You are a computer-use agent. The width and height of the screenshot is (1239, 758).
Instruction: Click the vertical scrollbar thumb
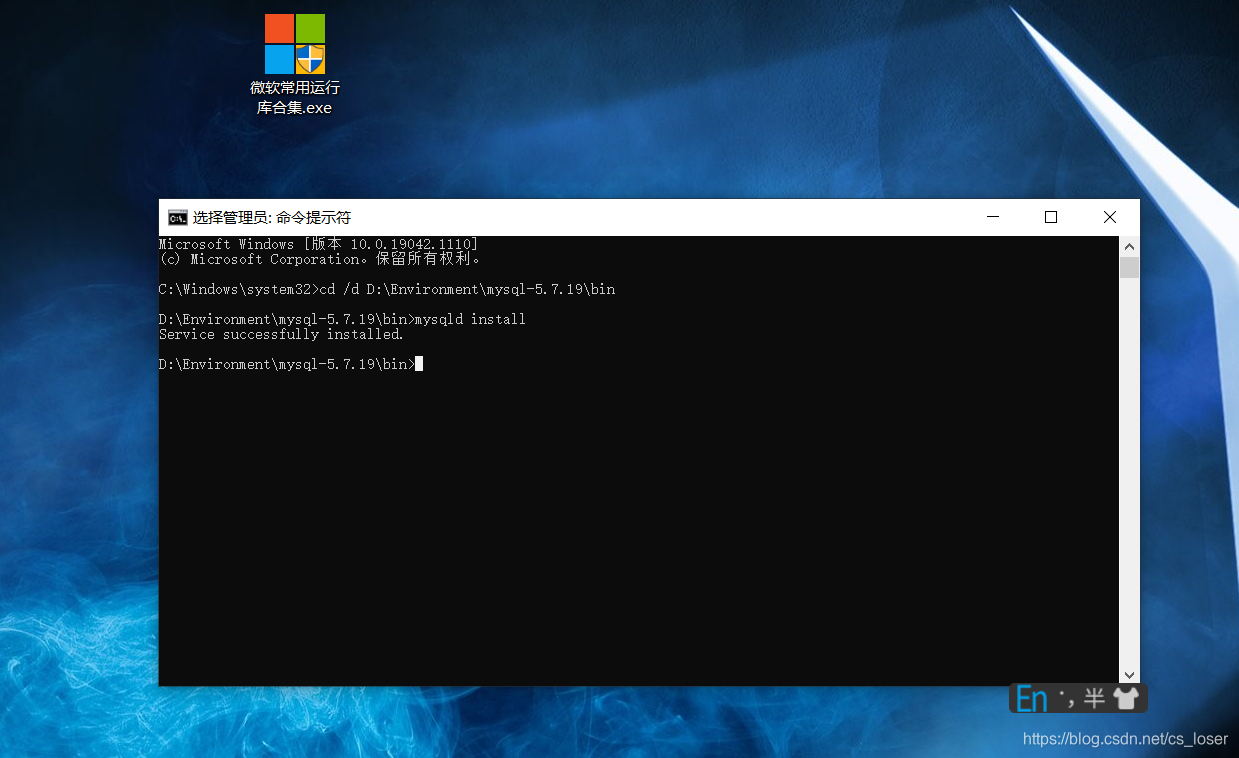pos(1129,267)
